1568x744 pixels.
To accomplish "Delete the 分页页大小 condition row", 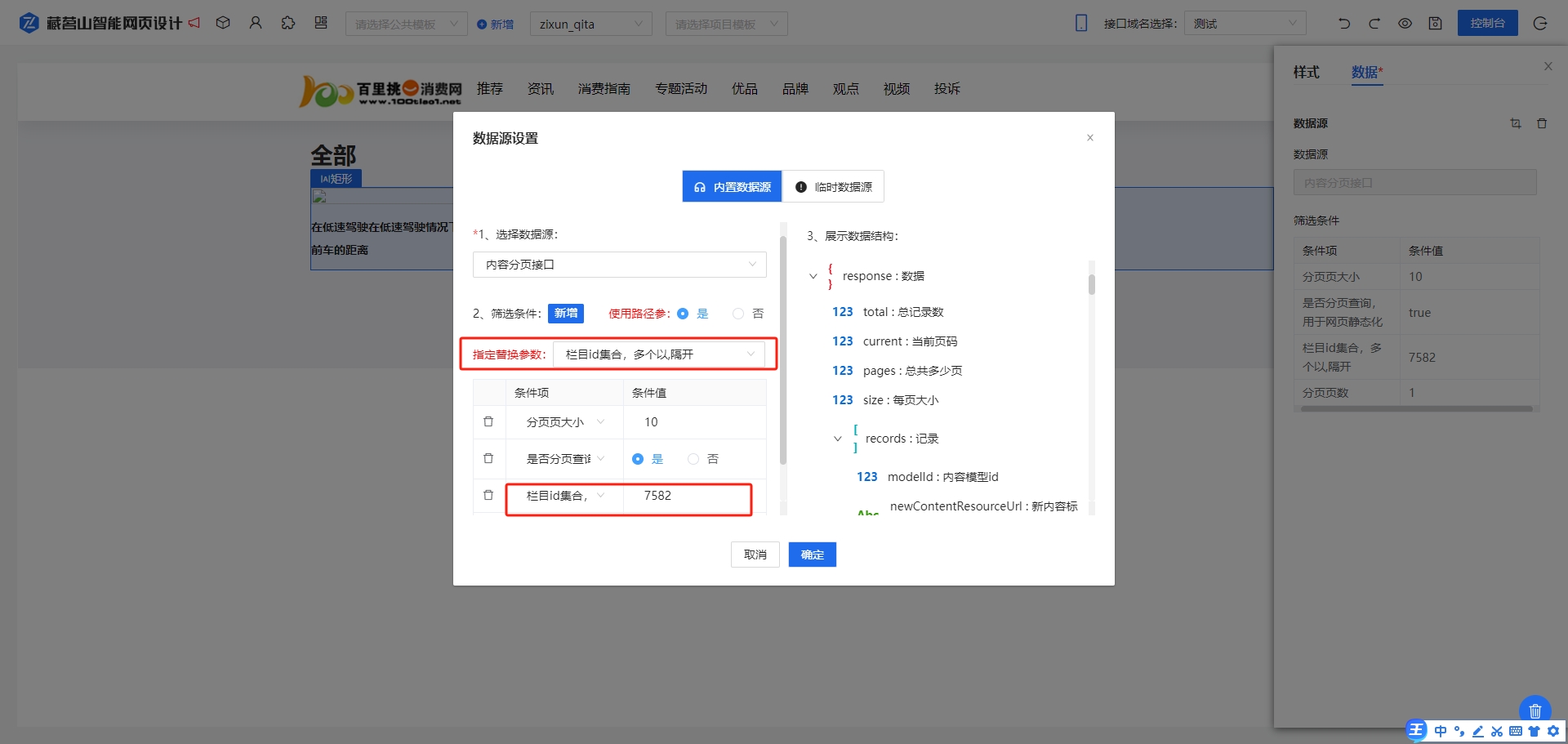I will click(x=488, y=422).
